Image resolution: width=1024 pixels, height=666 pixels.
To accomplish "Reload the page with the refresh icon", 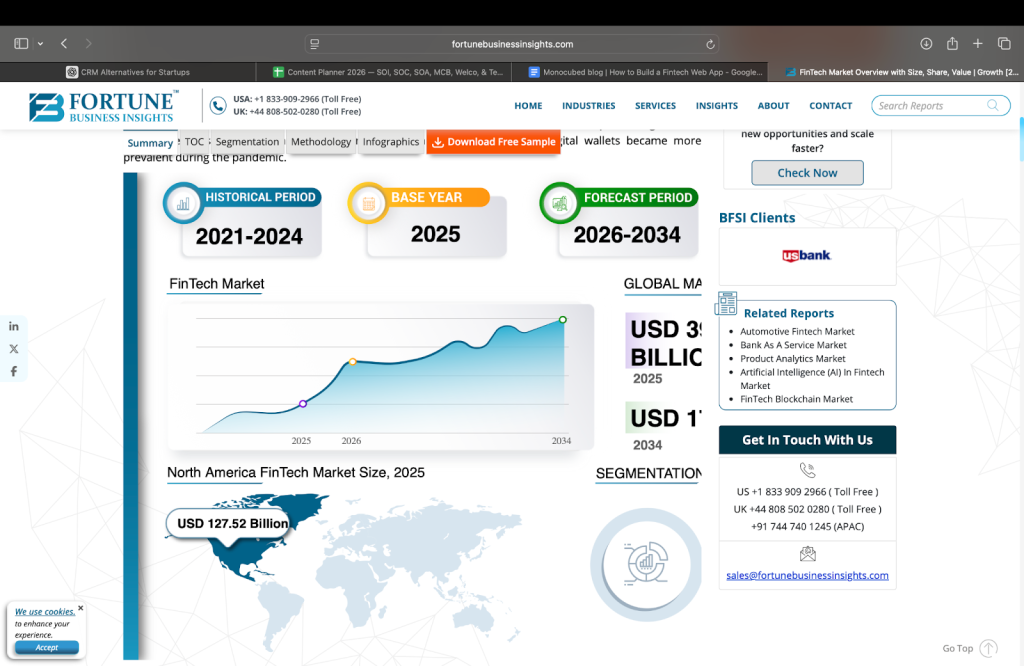I will click(x=709, y=43).
